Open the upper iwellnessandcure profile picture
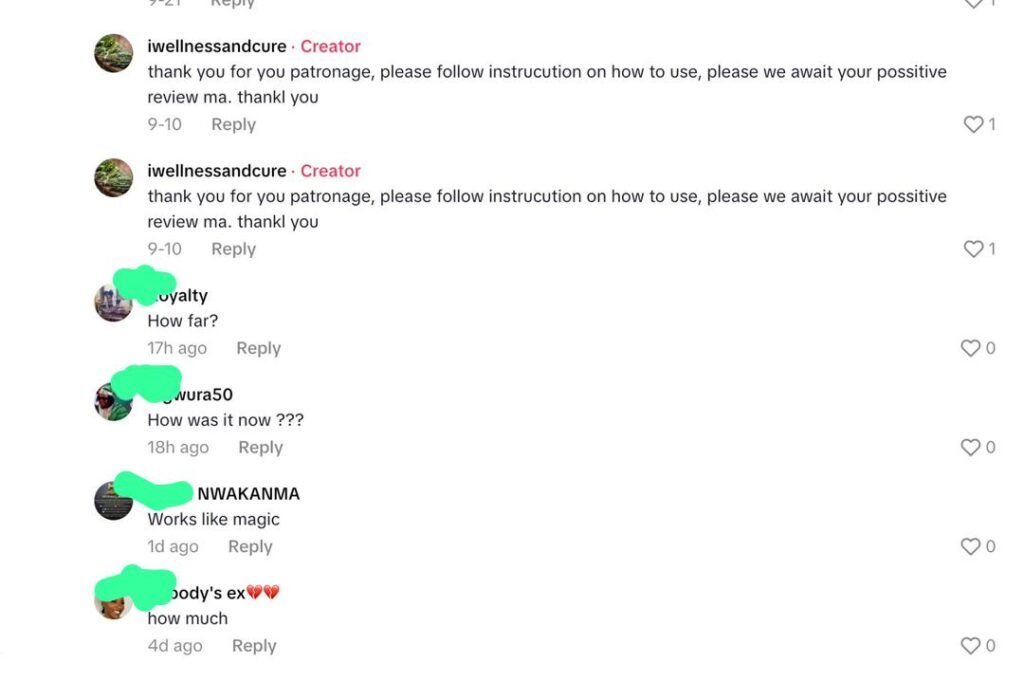Image resolution: width=1024 pixels, height=681 pixels. [x=113, y=53]
